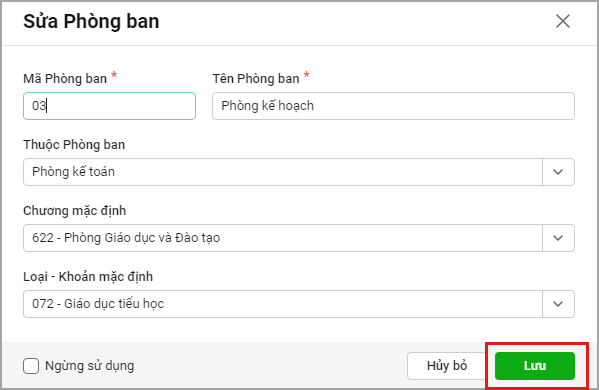Tick the Ngừng sử dụng checkbox
This screenshot has width=599, height=390.
[31, 366]
